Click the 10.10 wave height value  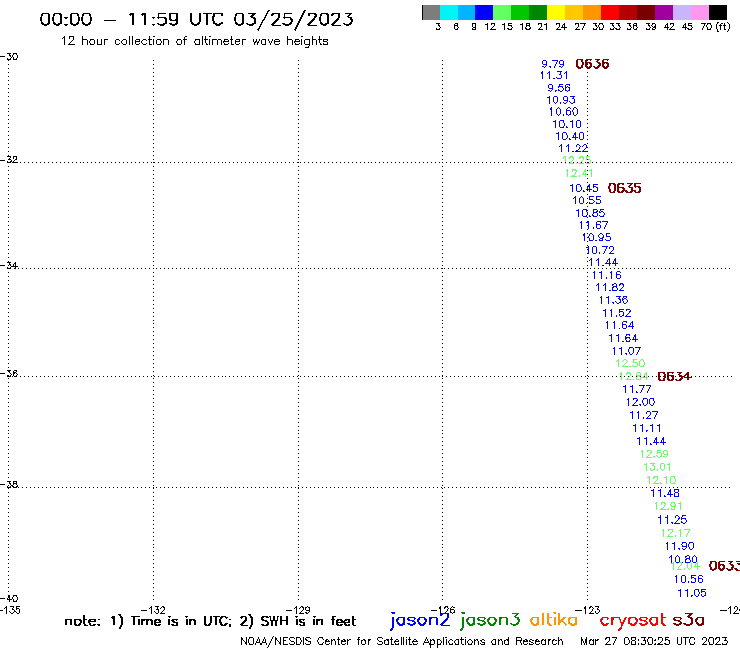tap(567, 124)
